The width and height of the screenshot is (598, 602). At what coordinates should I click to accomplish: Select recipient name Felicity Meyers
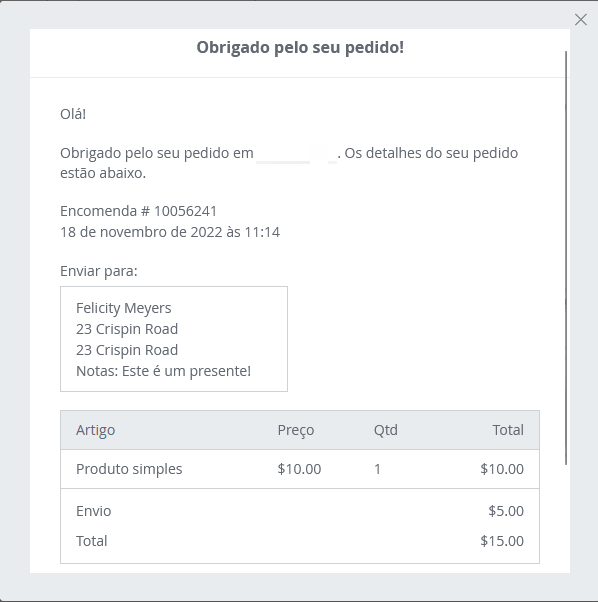point(124,308)
